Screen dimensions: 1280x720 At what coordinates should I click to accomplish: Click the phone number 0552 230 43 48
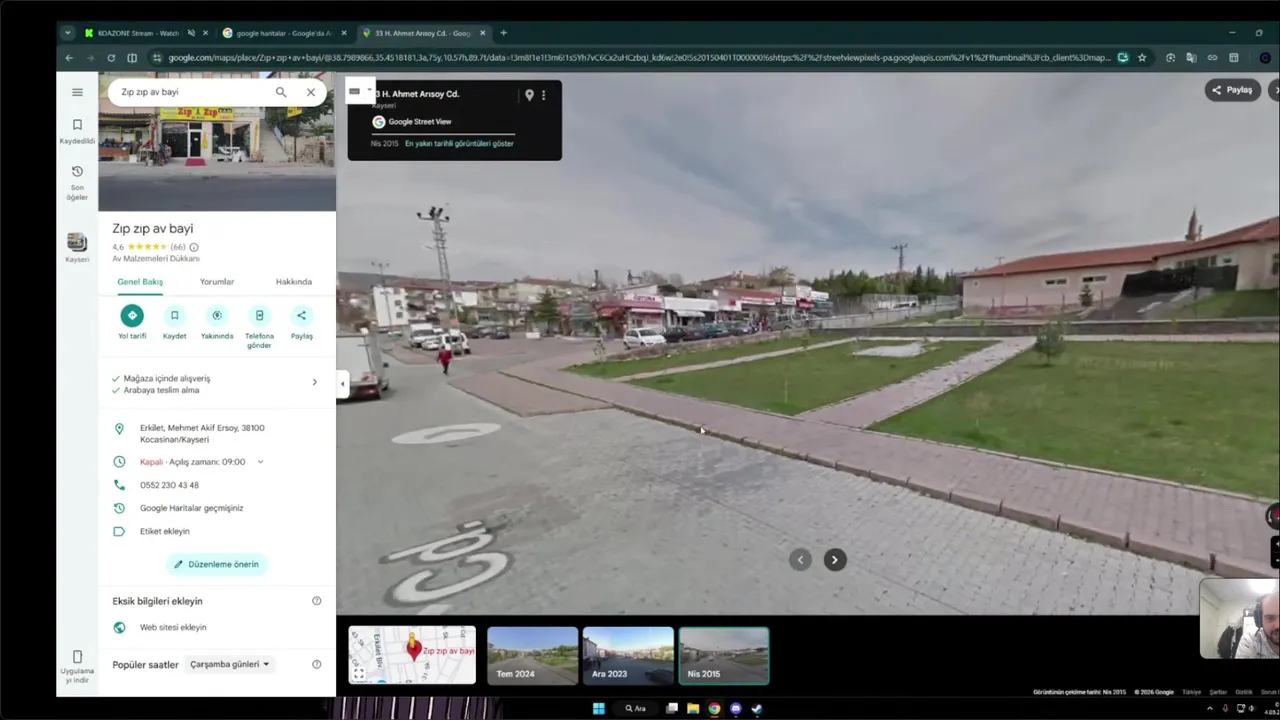tap(169, 485)
